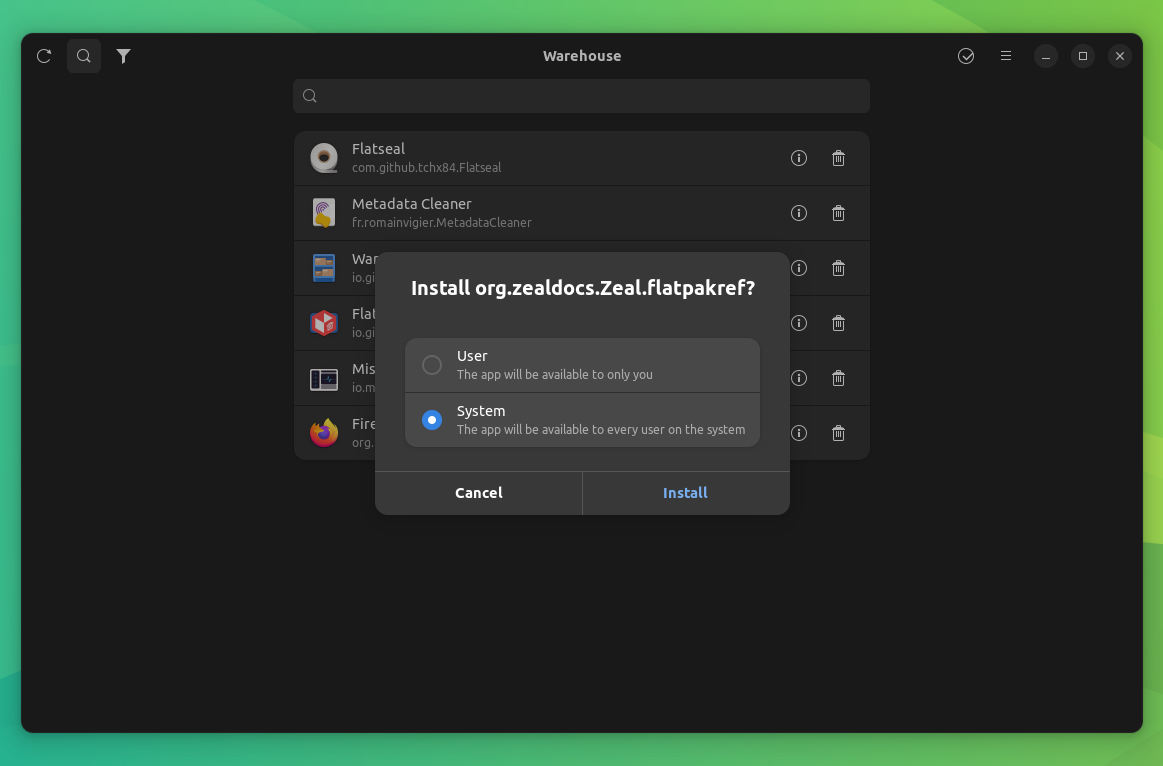Click inside the search input field
This screenshot has height=766, width=1163.
(x=581, y=95)
